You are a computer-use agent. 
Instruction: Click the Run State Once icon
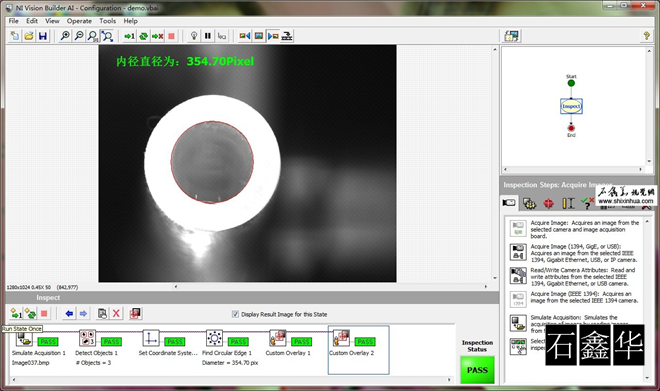[x=16, y=314]
